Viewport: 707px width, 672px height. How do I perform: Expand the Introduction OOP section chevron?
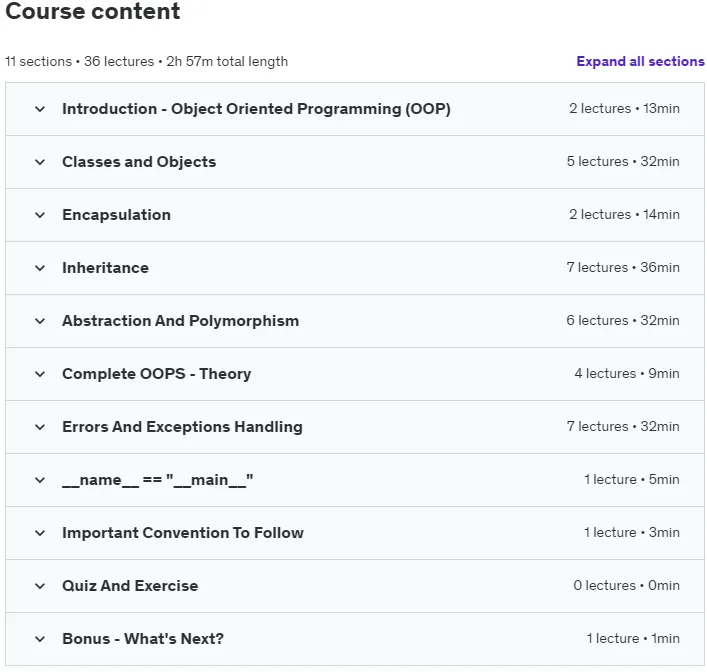point(40,109)
